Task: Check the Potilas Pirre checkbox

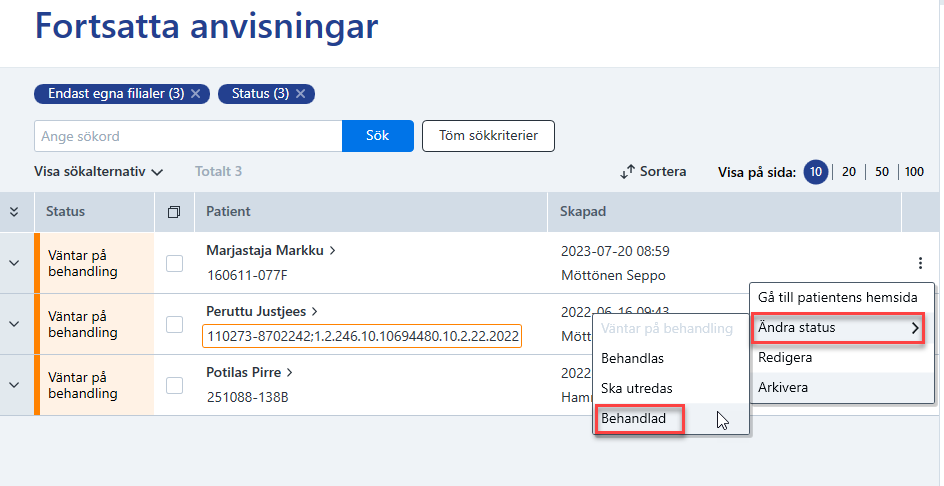Action: [x=175, y=385]
